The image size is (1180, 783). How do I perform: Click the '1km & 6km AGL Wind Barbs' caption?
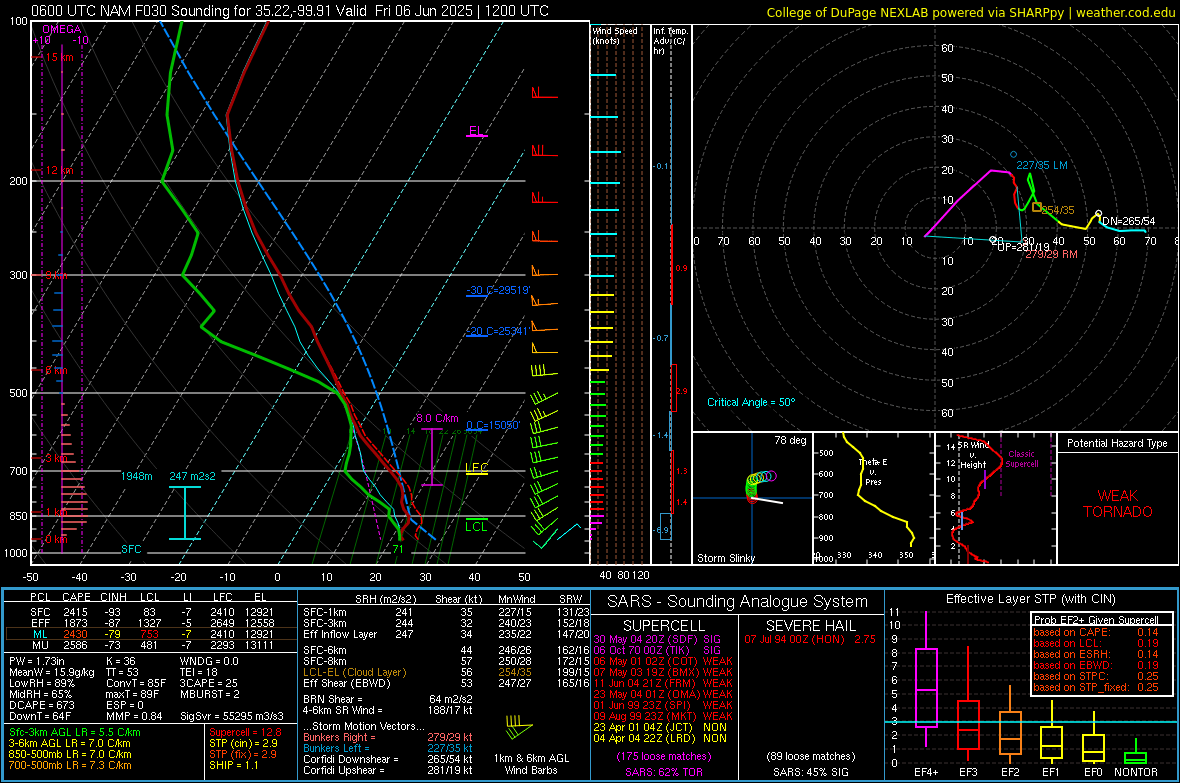(531, 764)
